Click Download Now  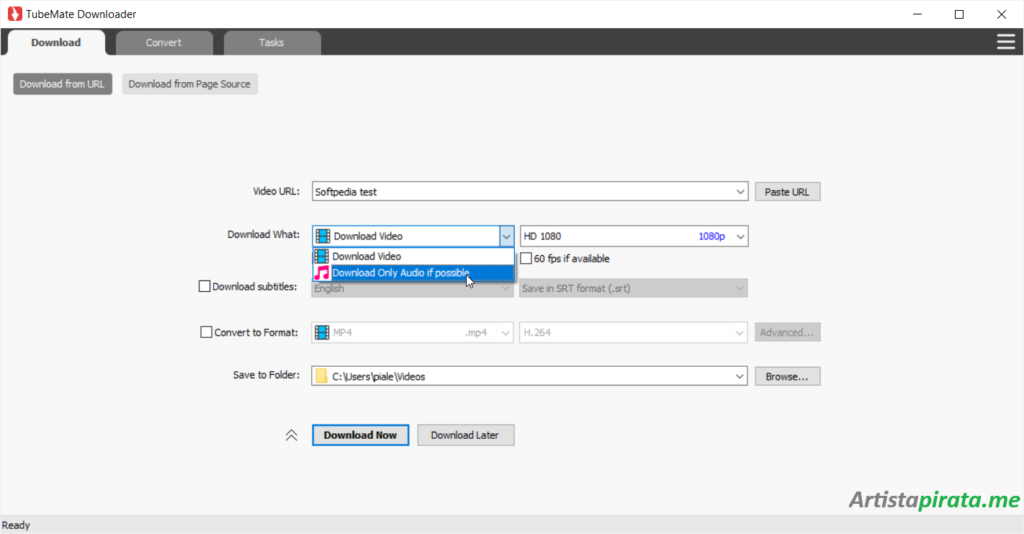pyautogui.click(x=360, y=435)
